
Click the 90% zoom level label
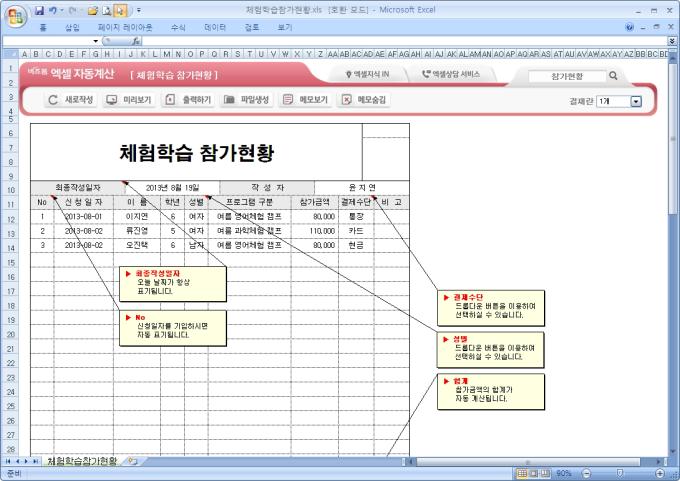click(564, 473)
